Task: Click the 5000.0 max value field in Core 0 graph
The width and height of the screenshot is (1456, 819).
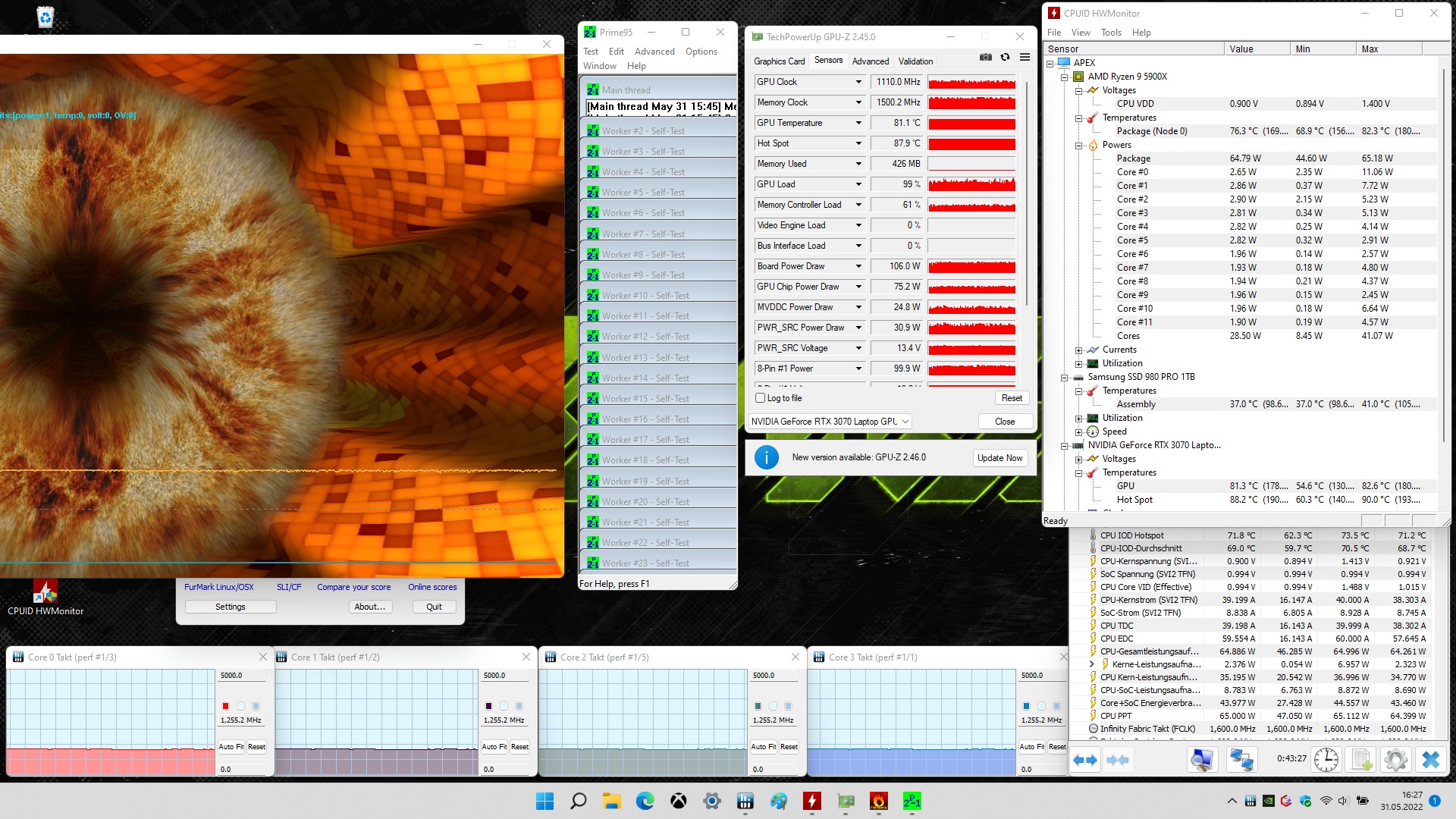Action: pos(241,675)
